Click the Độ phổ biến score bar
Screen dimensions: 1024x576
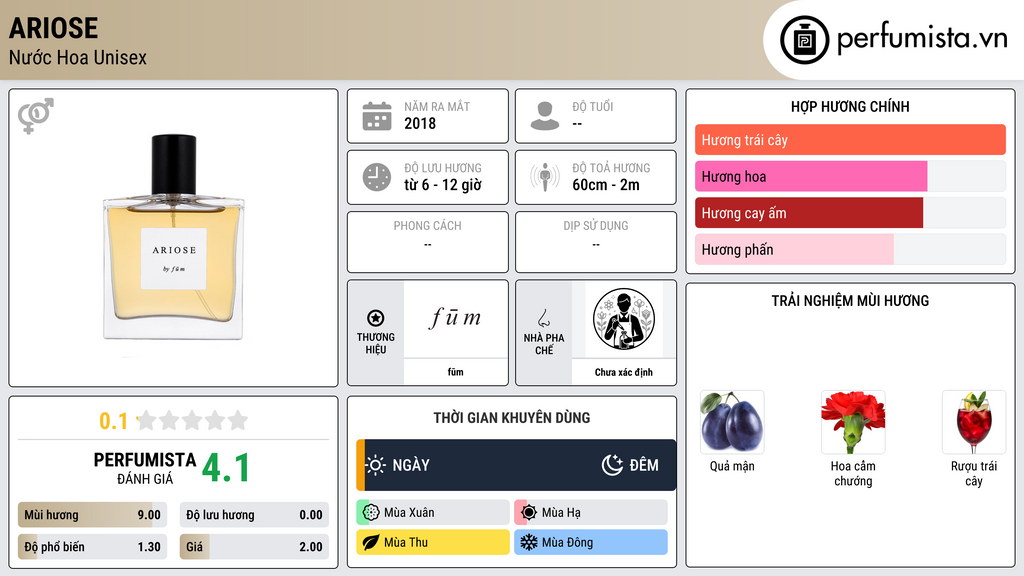pyautogui.click(x=92, y=547)
